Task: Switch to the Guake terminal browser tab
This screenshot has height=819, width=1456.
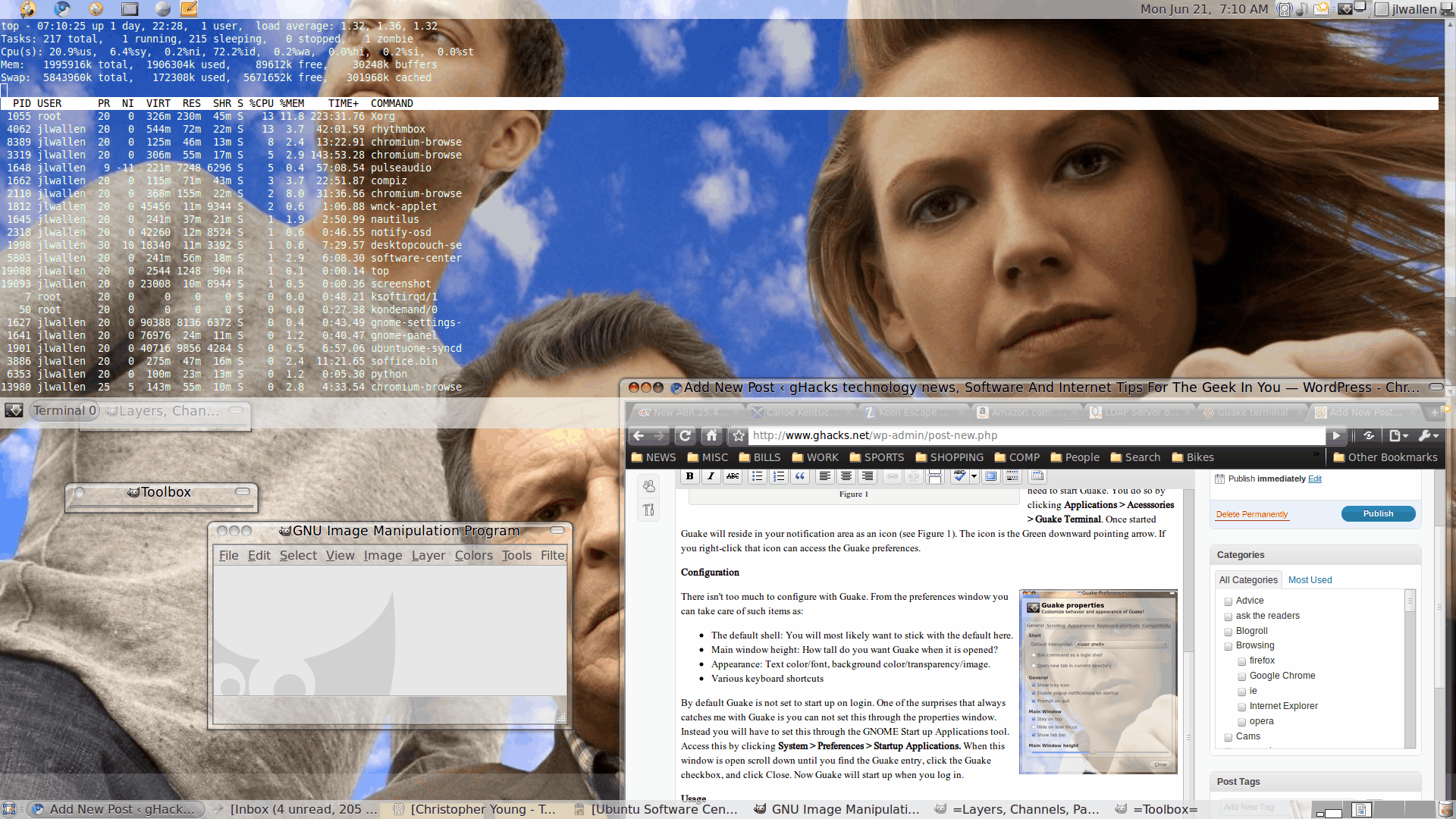Action: click(1252, 412)
